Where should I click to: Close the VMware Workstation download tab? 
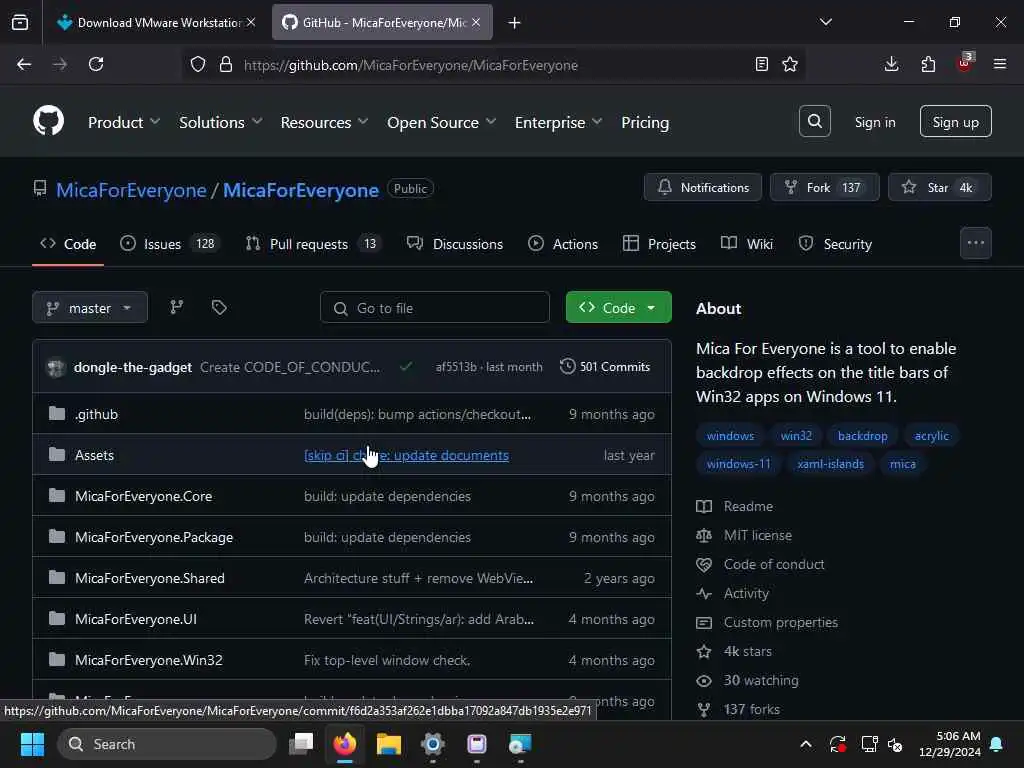click(x=251, y=22)
